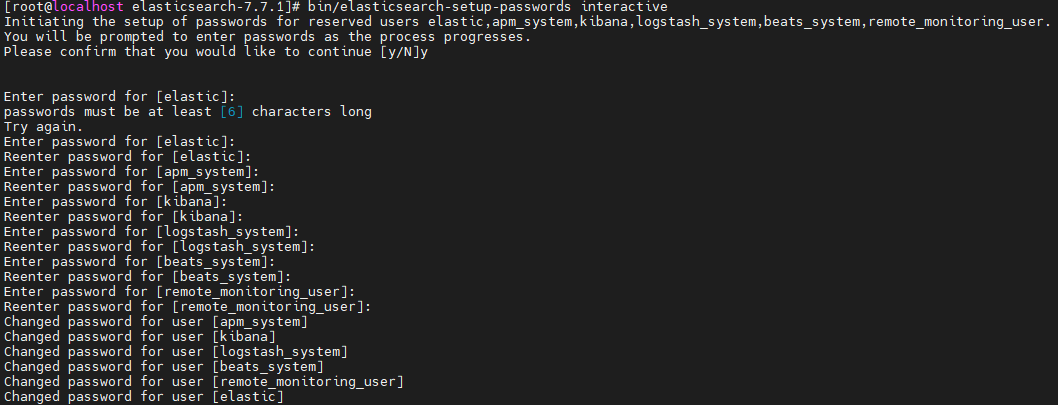
Task: Click the blue [6] character count
Action: pos(231,112)
